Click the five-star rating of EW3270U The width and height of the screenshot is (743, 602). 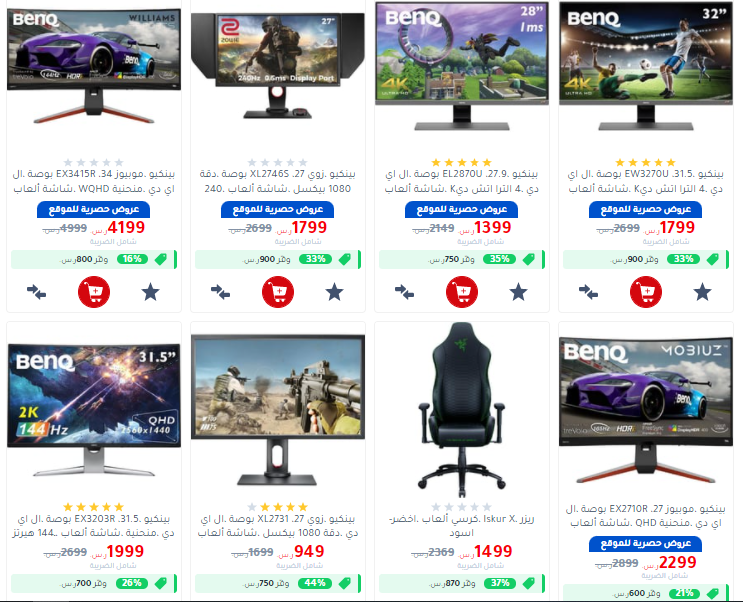[x=645, y=163]
